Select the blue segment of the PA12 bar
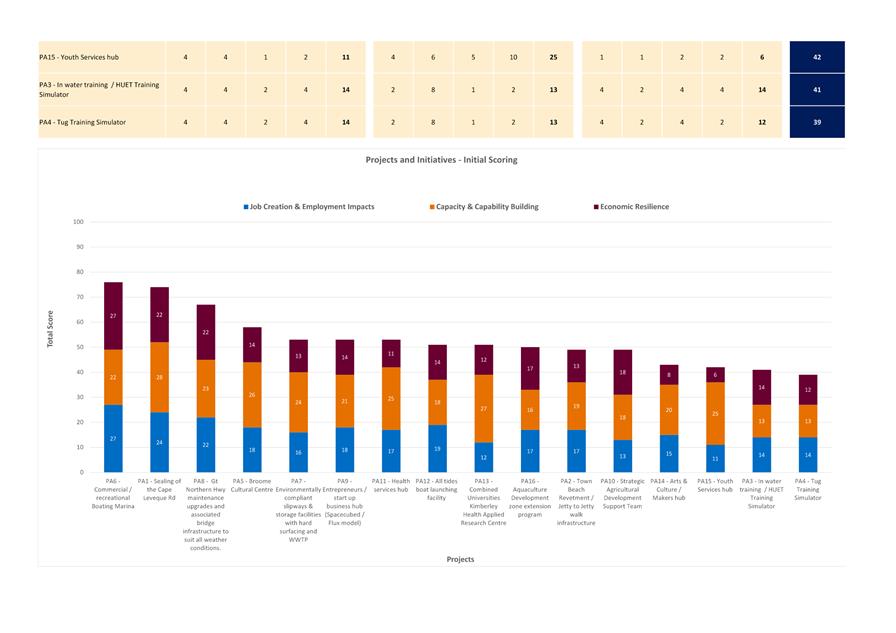Viewport: 896px width, 633px height. [437, 448]
